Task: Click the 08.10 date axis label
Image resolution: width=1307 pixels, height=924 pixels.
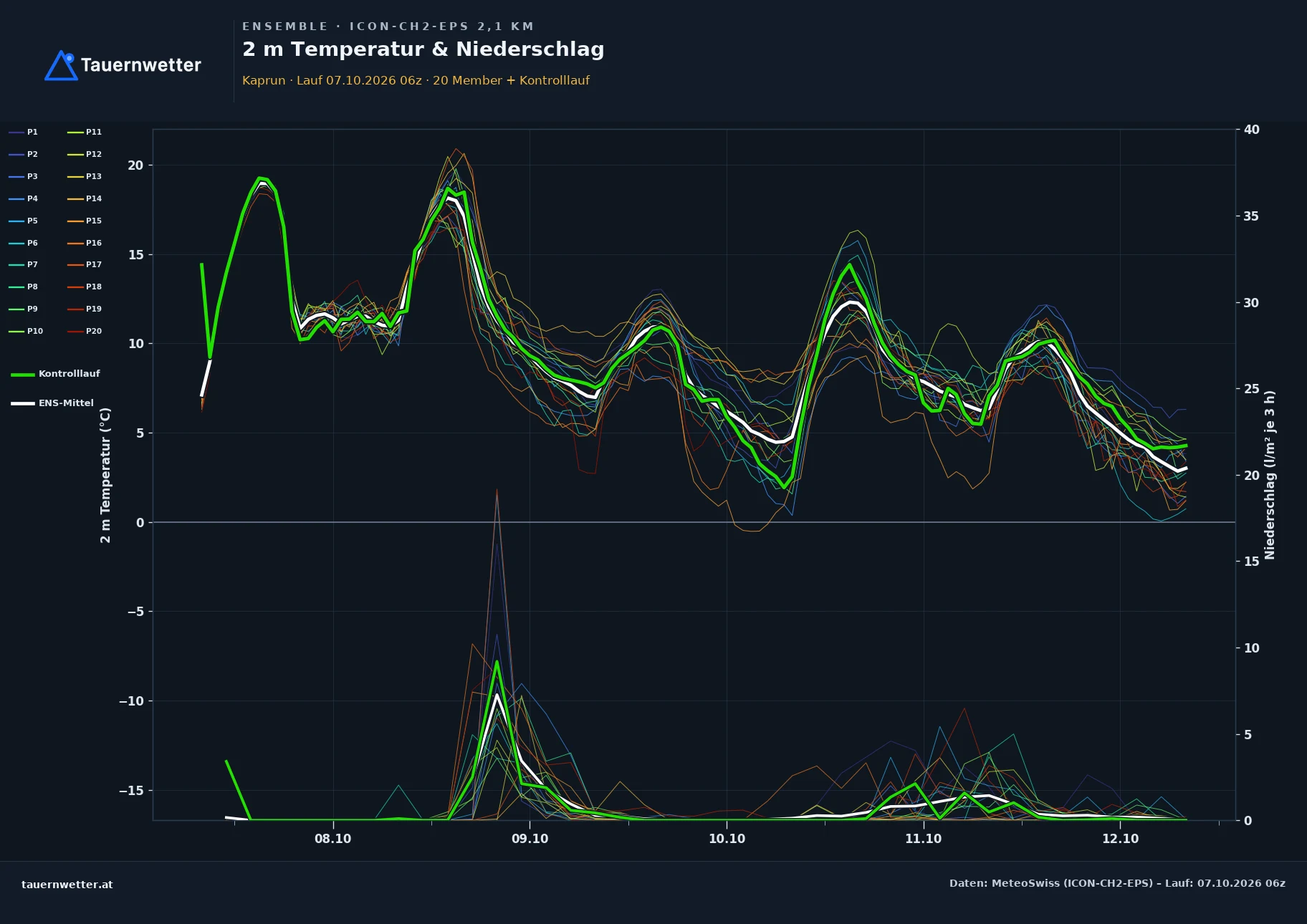Action: [333, 839]
